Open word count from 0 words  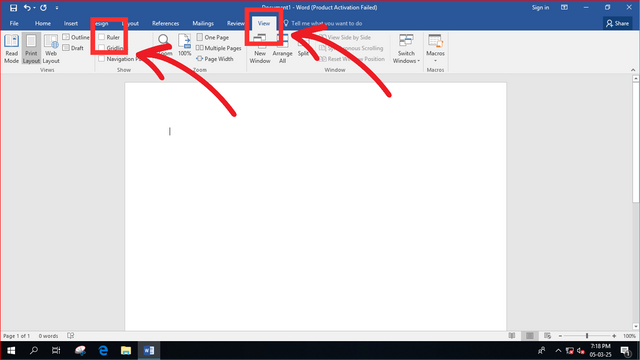[x=48, y=336]
